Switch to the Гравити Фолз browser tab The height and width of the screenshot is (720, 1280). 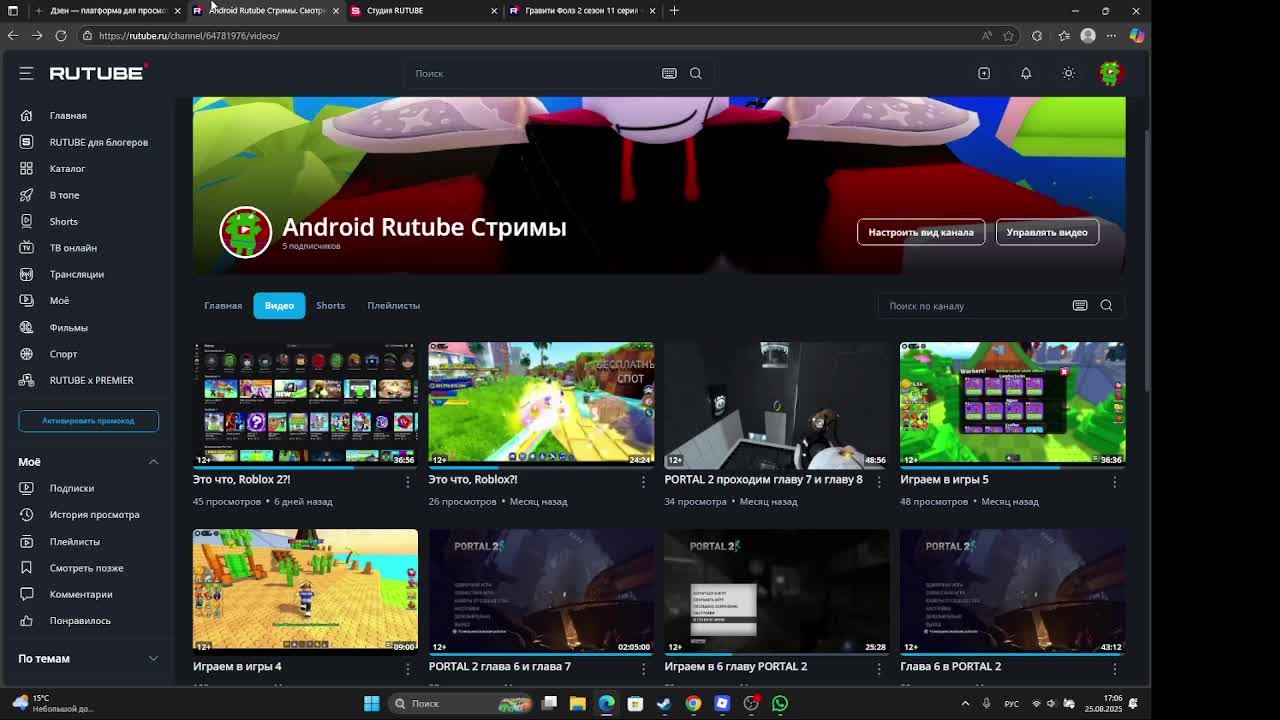581,10
